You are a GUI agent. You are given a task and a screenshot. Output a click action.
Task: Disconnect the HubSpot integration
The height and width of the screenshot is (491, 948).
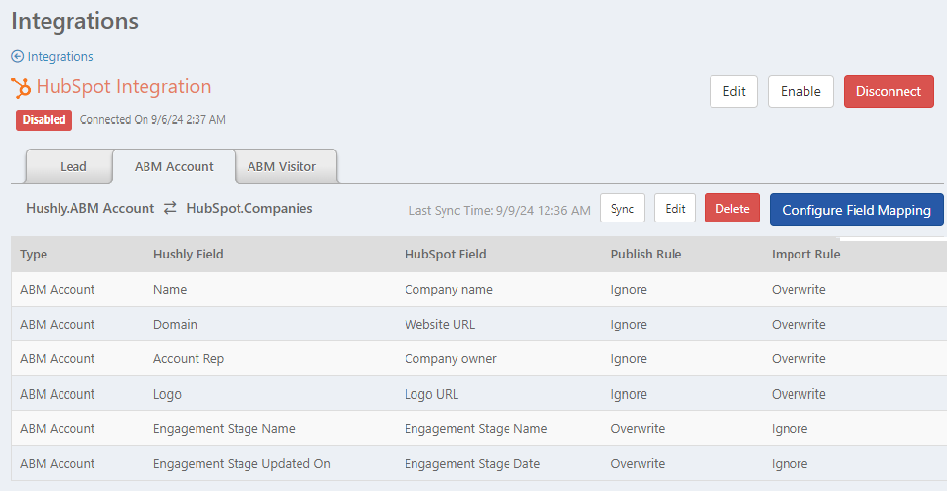click(889, 91)
